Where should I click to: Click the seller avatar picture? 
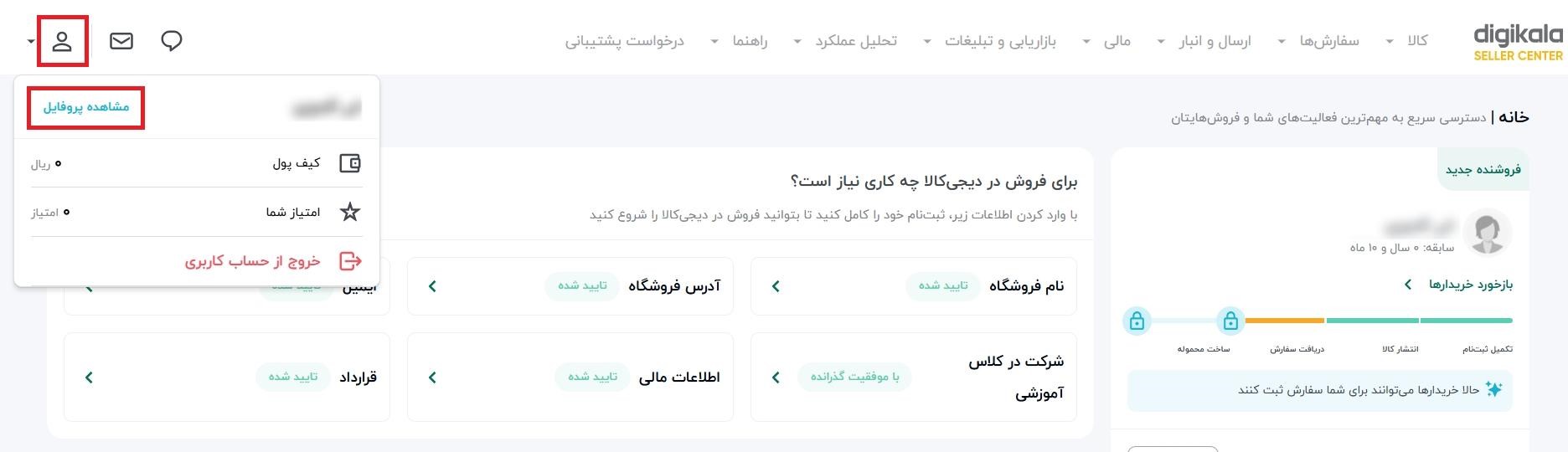click(1488, 232)
